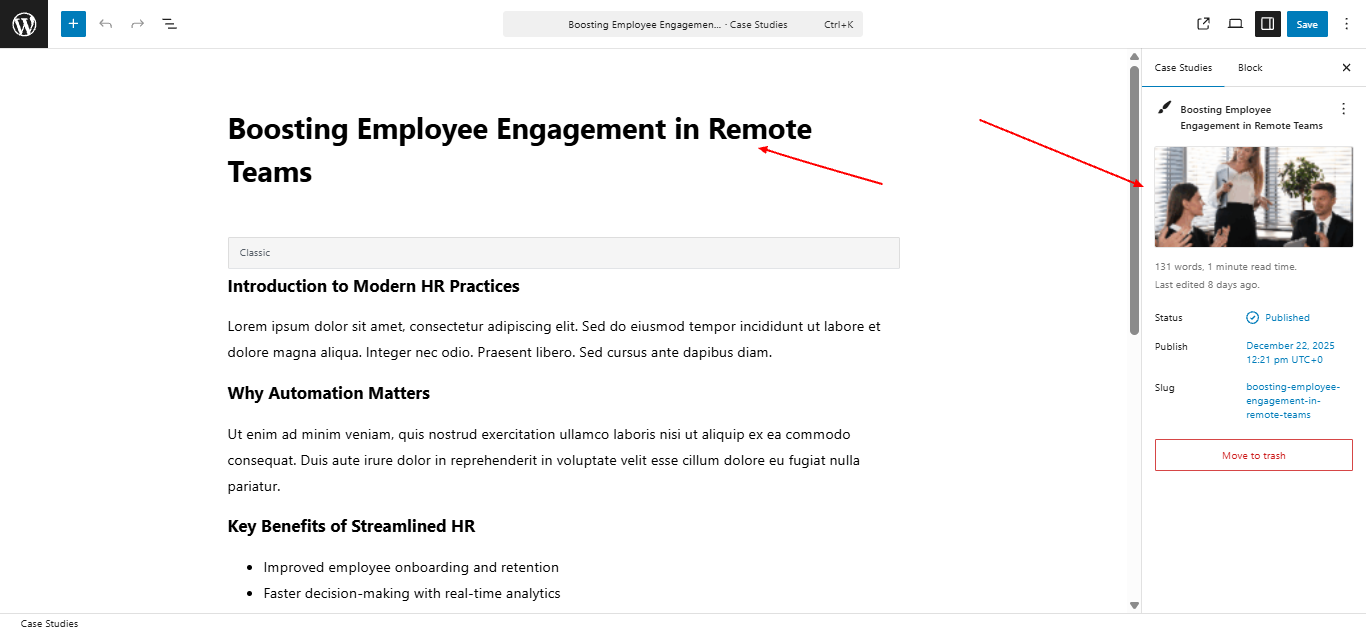1366x633 pixels.
Task: Open the Options three-dot menu in top bar
Action: click(x=1346, y=24)
